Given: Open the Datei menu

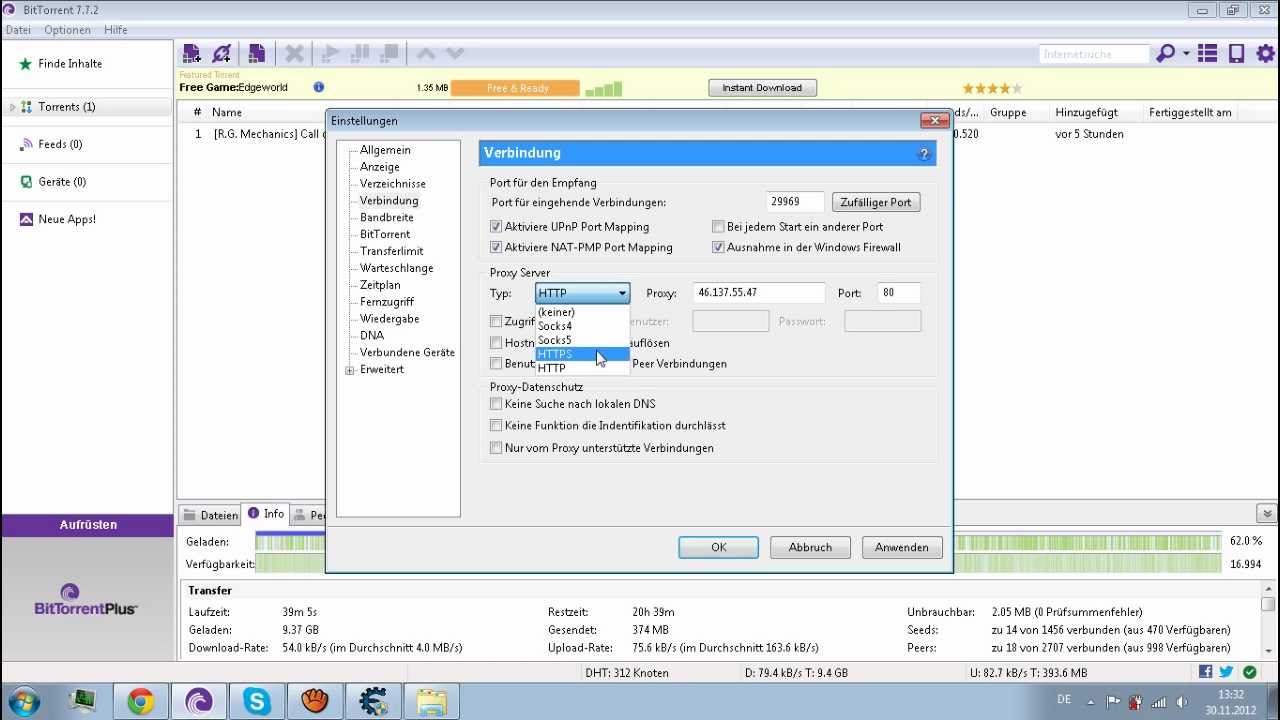Looking at the screenshot, I should tap(18, 30).
